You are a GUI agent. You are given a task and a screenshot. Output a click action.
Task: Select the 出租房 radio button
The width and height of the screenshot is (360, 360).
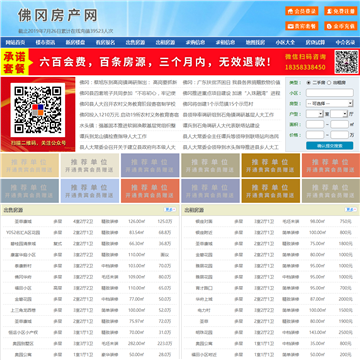point(329,83)
